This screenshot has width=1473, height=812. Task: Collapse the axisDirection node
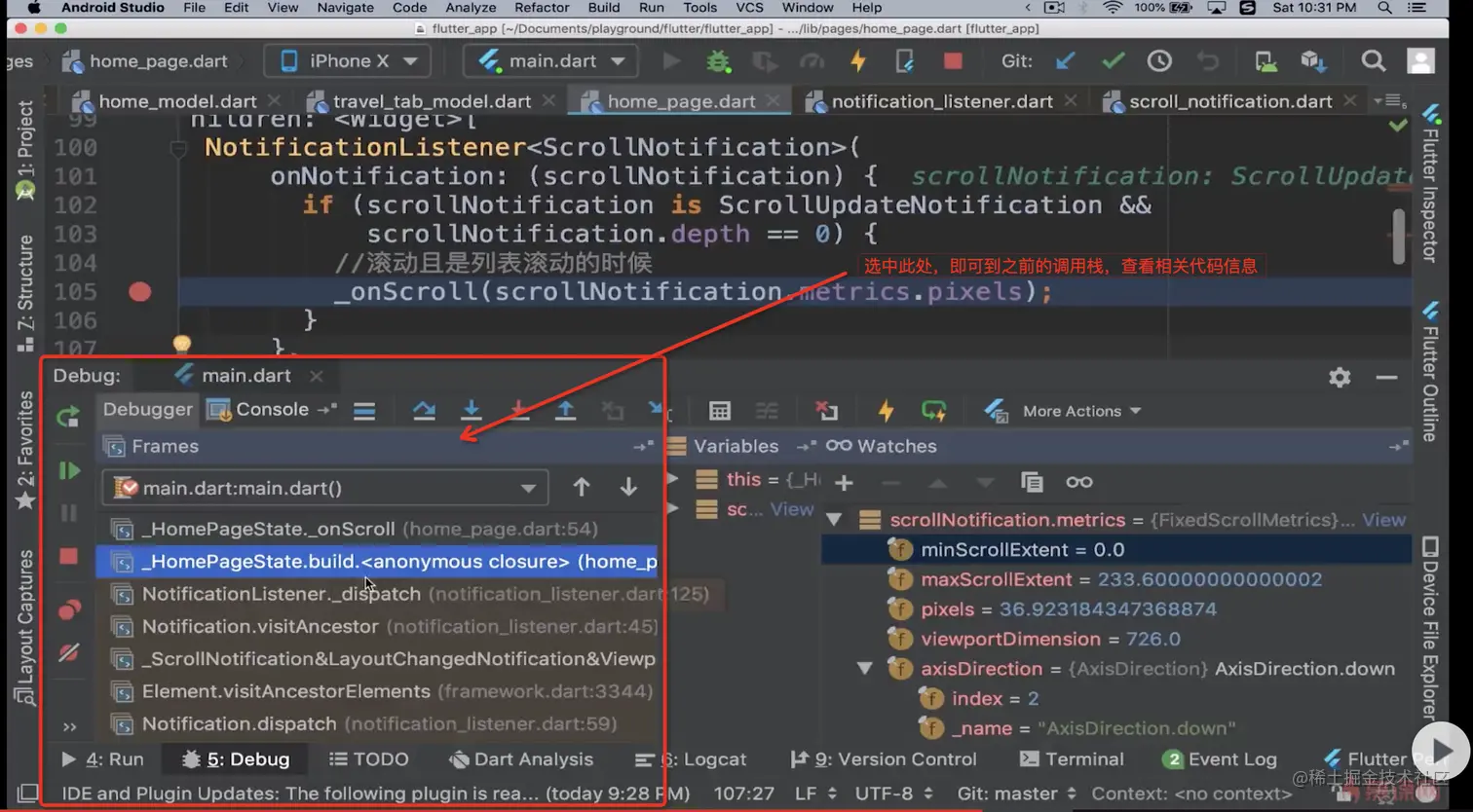(x=865, y=669)
